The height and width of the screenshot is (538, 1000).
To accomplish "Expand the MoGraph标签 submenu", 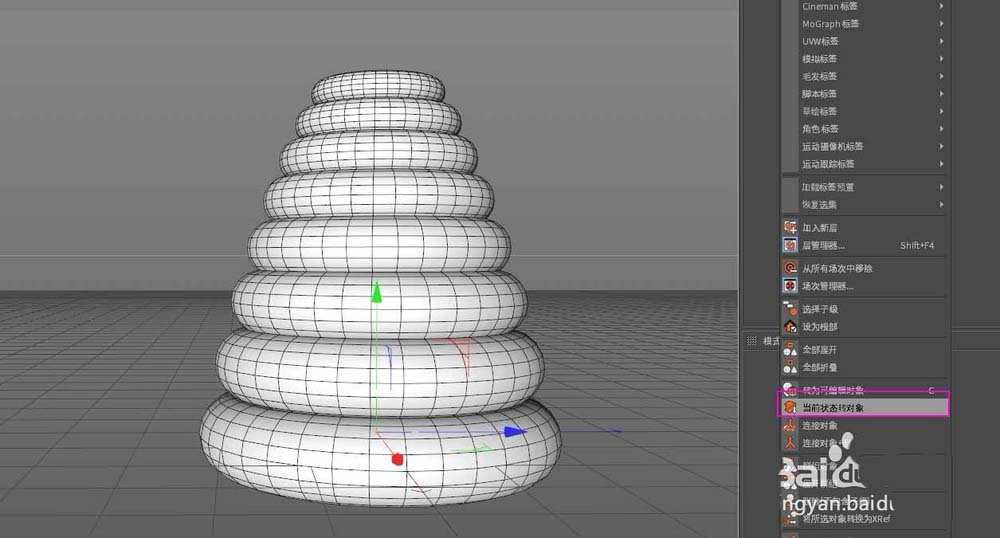I will pos(864,24).
